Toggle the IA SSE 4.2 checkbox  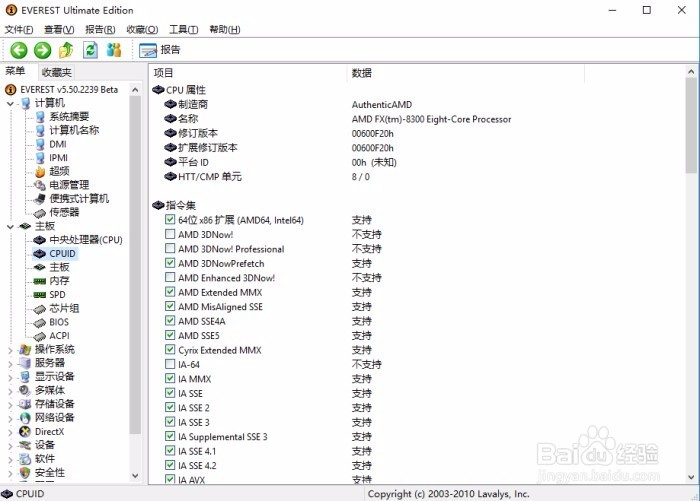[x=170, y=465]
